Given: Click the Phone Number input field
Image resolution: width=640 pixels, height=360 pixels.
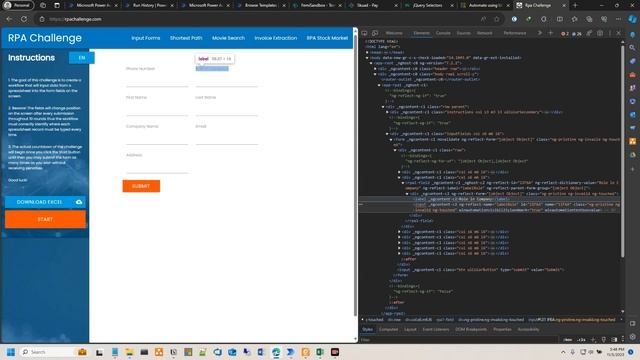Looking at the screenshot, I should tap(157, 81).
